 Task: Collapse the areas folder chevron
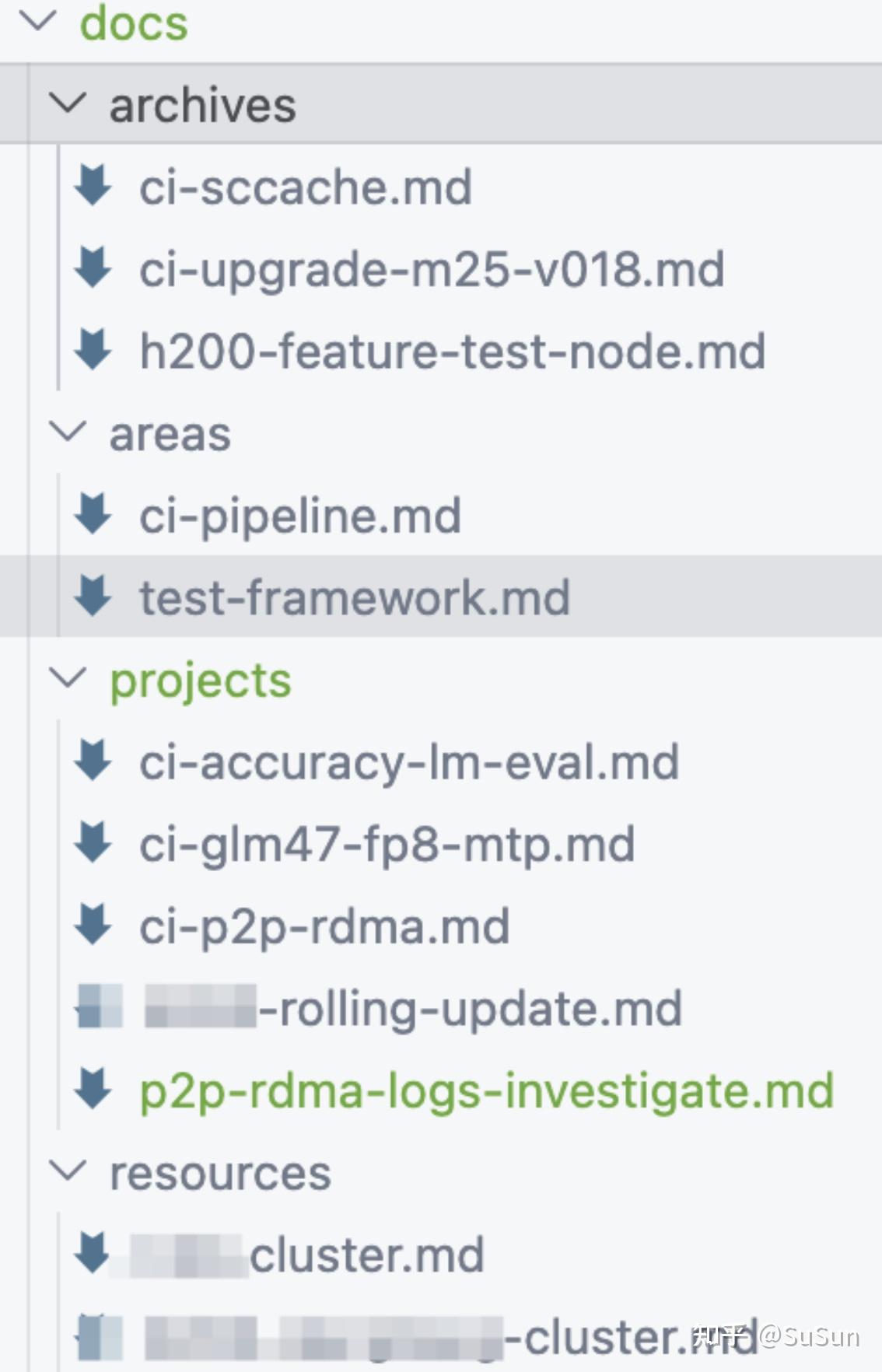(68, 432)
